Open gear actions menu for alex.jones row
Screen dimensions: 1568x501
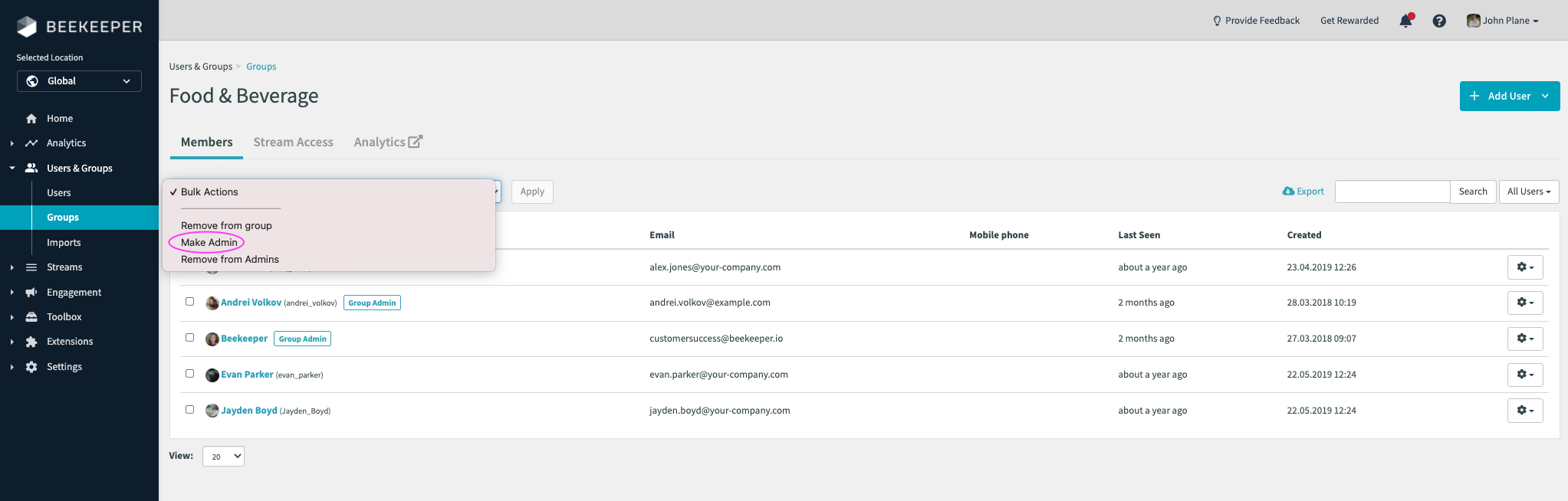tap(1525, 267)
